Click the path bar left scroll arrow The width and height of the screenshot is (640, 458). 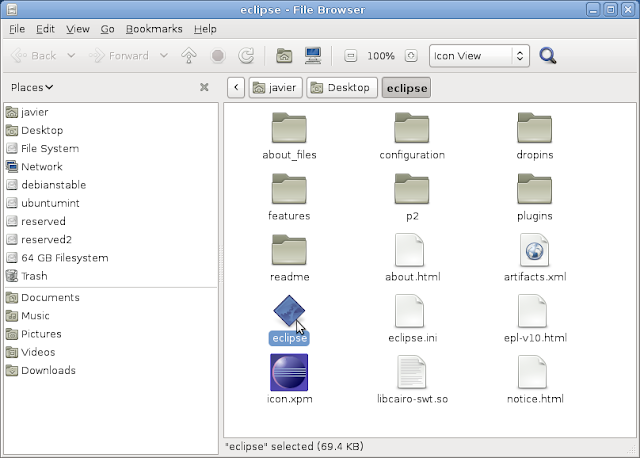click(x=236, y=87)
